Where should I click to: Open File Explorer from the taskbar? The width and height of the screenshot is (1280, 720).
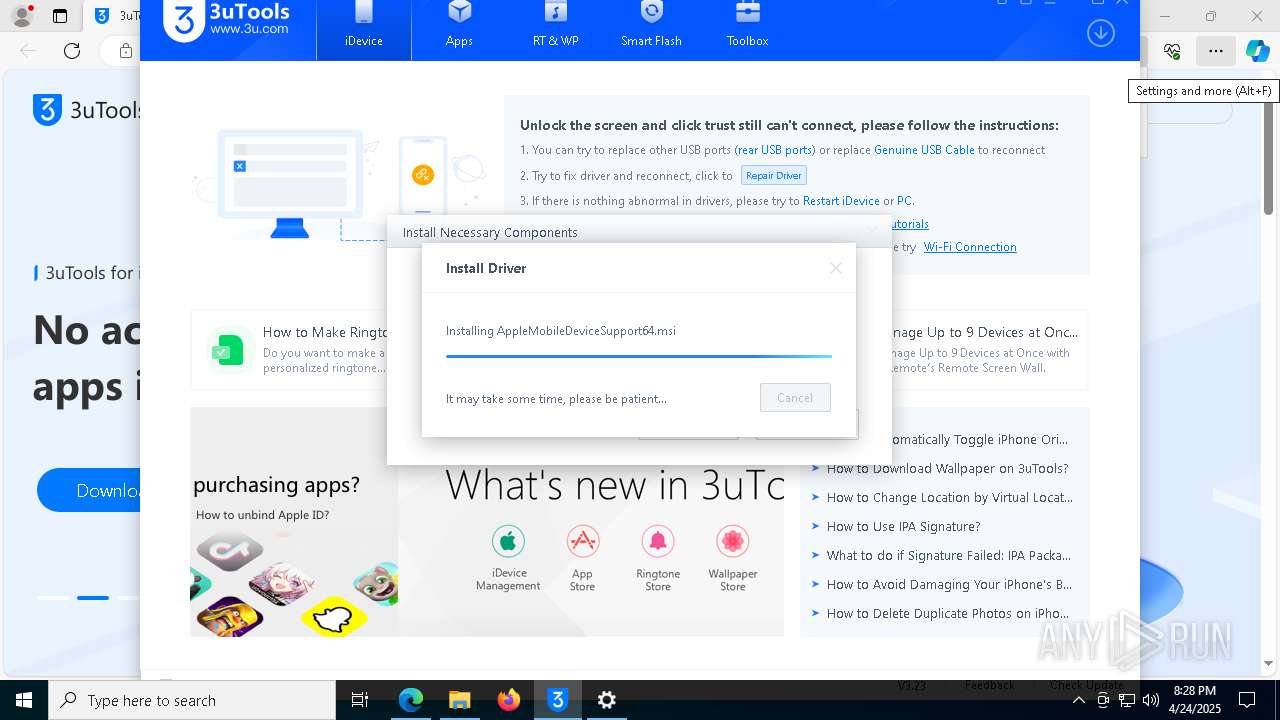pos(459,700)
